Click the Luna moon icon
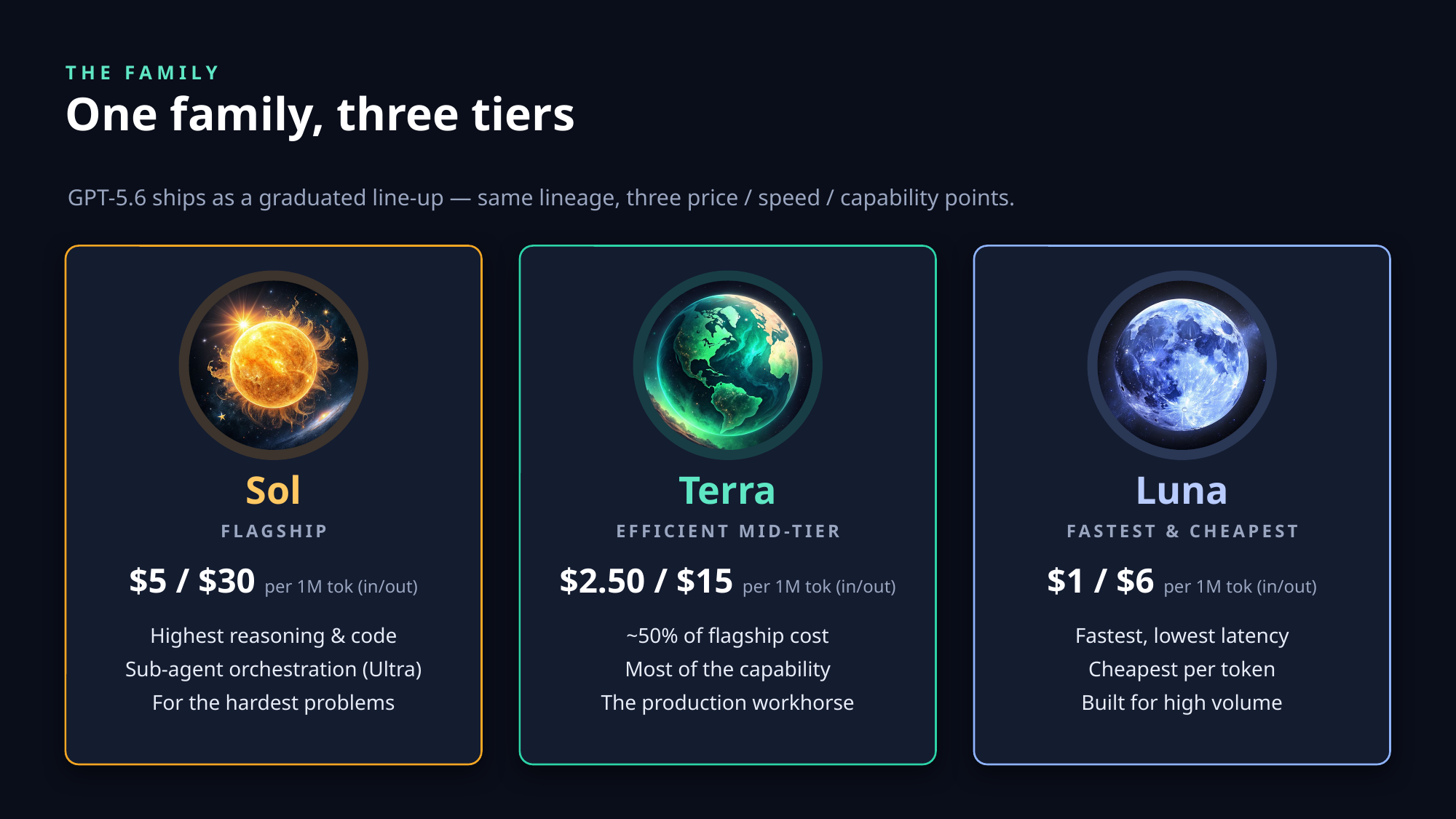The image size is (1456, 819). click(x=1182, y=365)
